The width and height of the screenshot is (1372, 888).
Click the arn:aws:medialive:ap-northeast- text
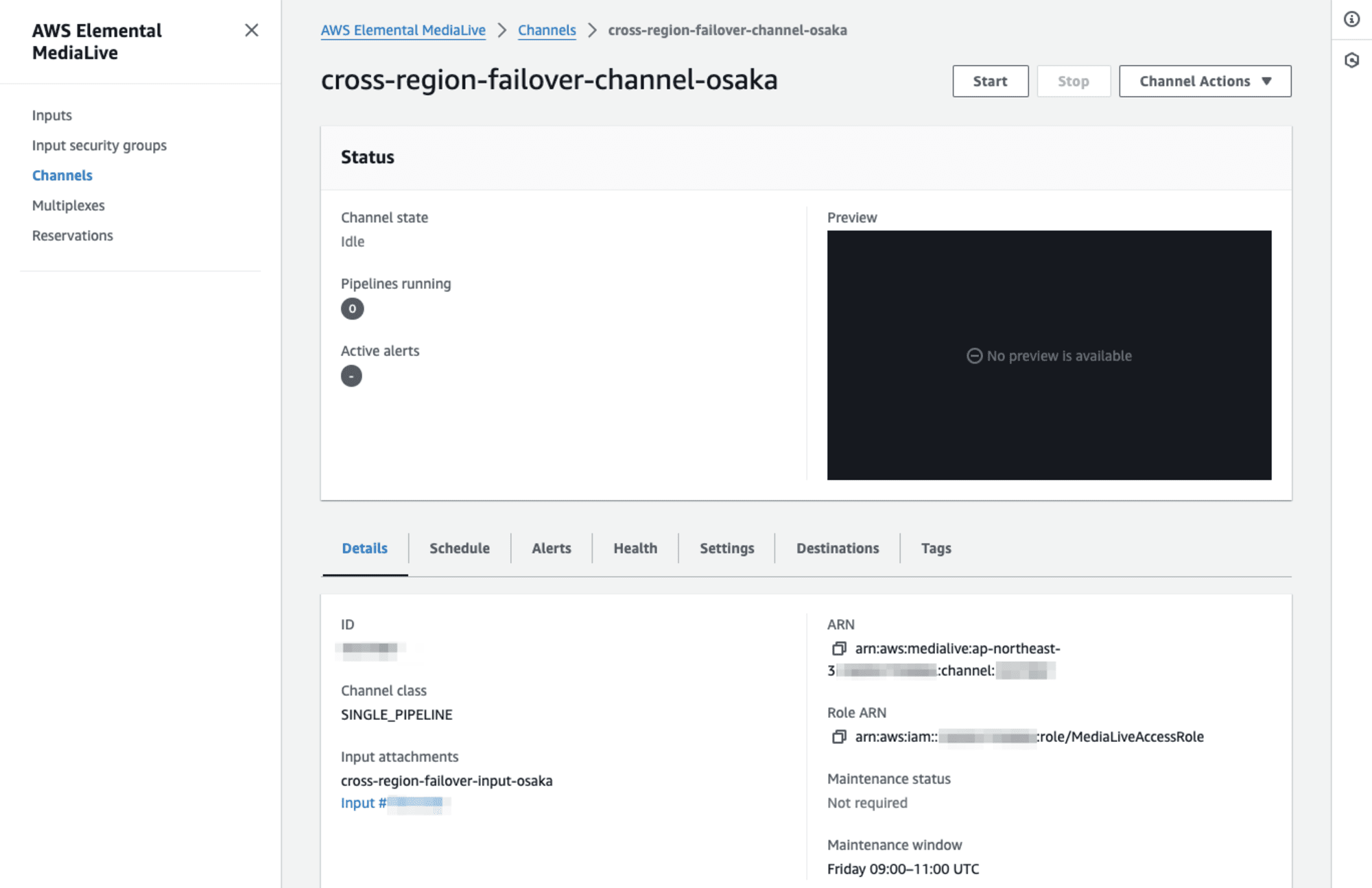click(x=958, y=648)
